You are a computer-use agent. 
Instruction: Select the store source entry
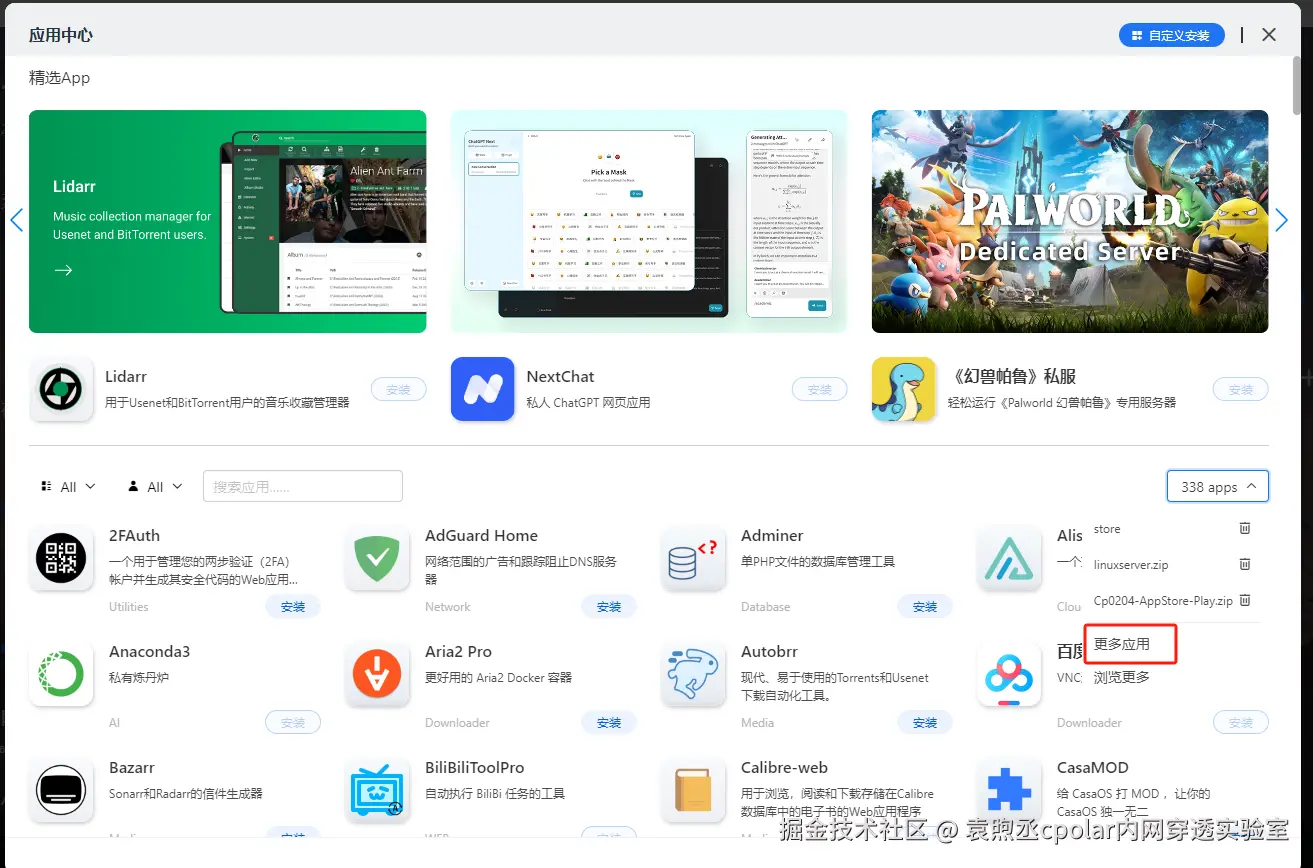coord(1107,529)
